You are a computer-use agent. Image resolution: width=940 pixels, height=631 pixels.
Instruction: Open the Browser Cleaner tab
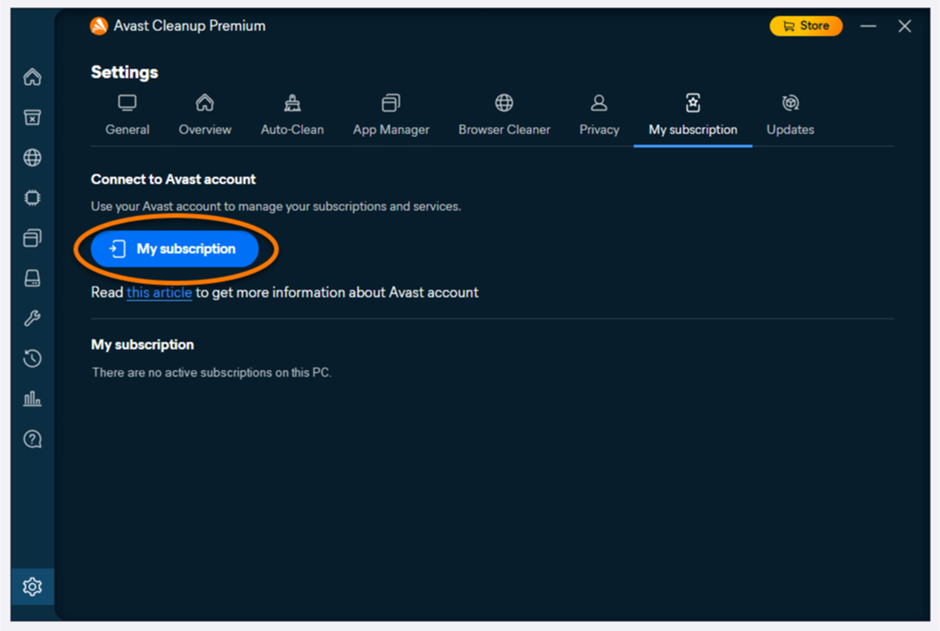pos(504,116)
